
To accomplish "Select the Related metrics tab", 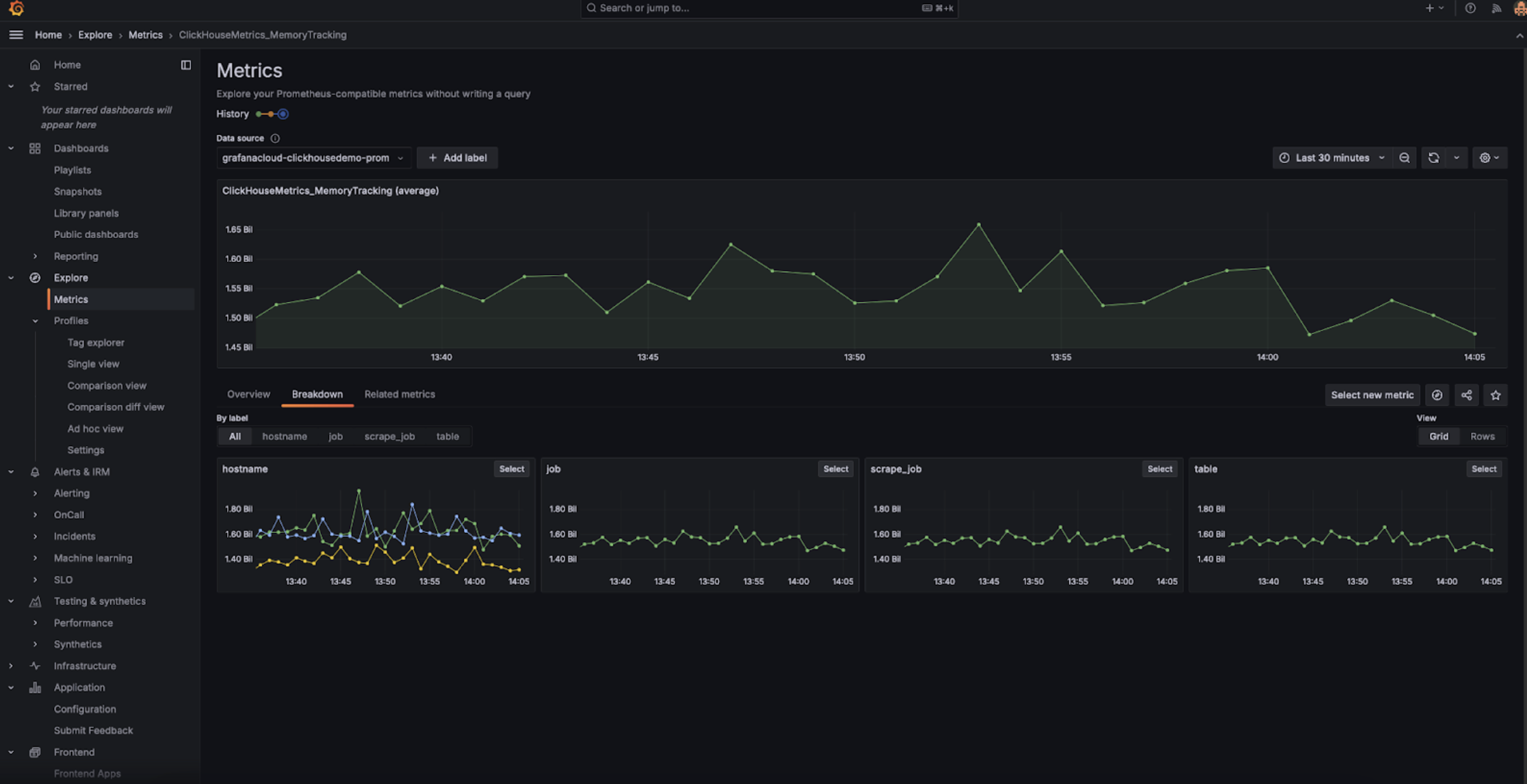I will (x=399, y=394).
